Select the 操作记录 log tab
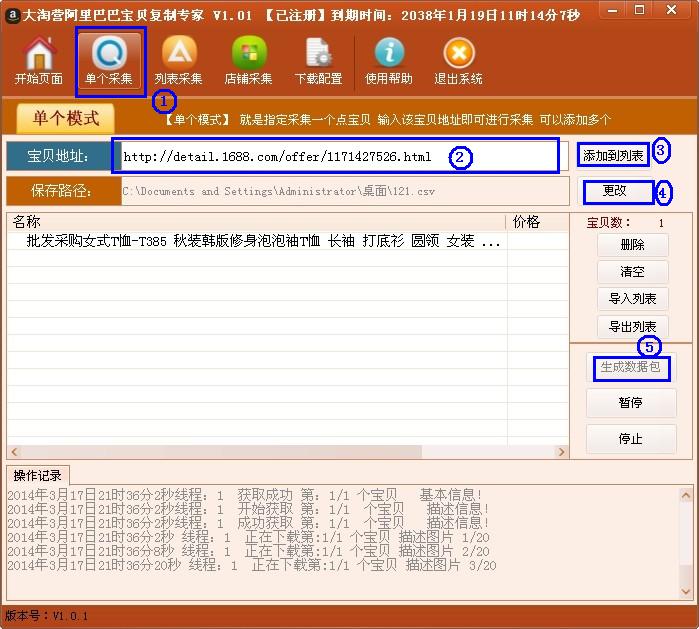This screenshot has width=699, height=629. coord(38,475)
